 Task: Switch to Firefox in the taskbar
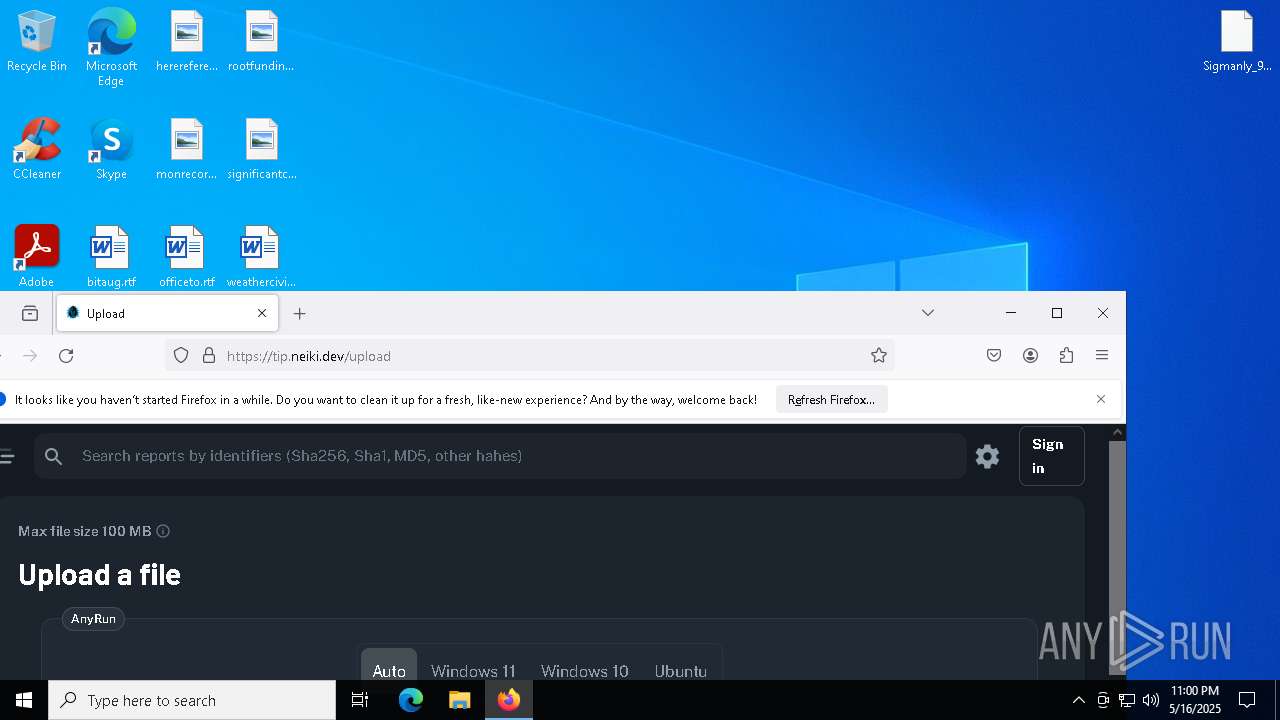tap(509, 700)
